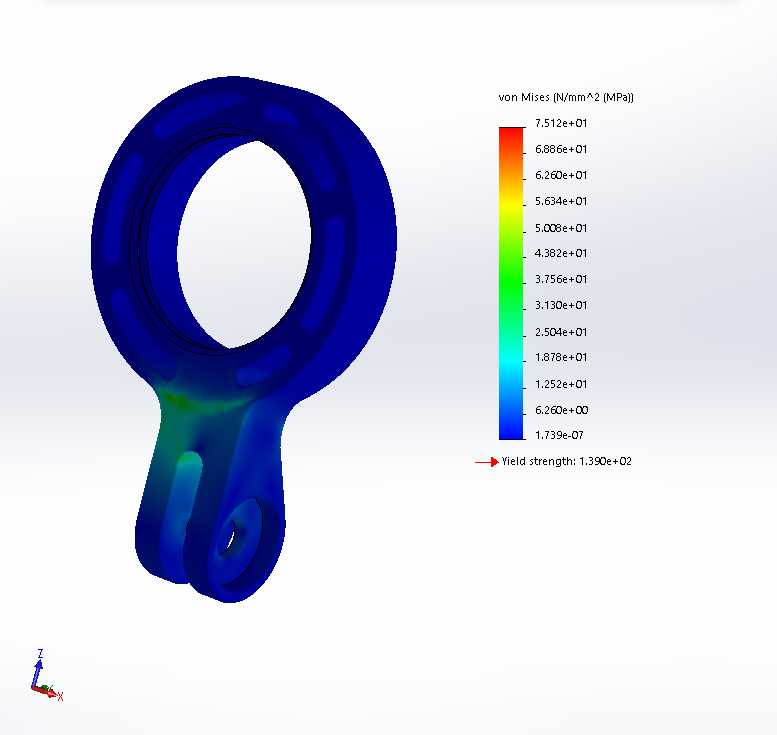Select the legend value 4.382e+01
This screenshot has height=735, width=777.
(561, 253)
